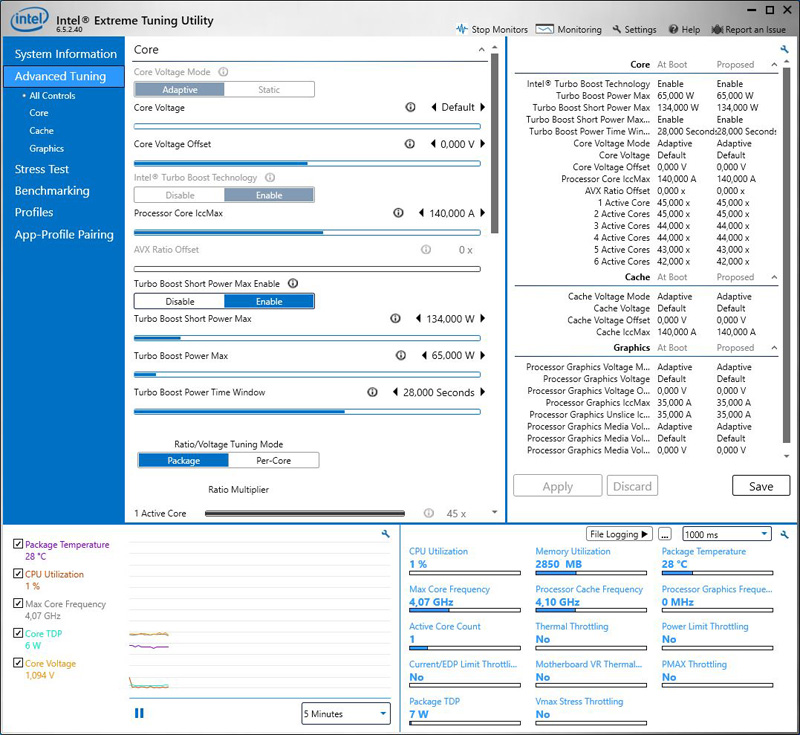The width and height of the screenshot is (800, 735).
Task: Disable Turbo Boost Short Power Max
Action: pos(180,301)
